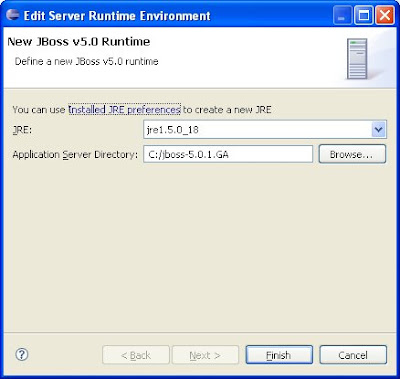Open the Installed JRE preferences link

tap(125, 110)
